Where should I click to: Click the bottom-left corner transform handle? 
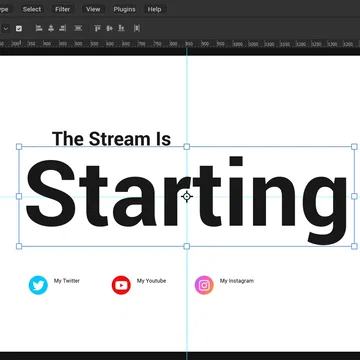pyautogui.click(x=19, y=246)
